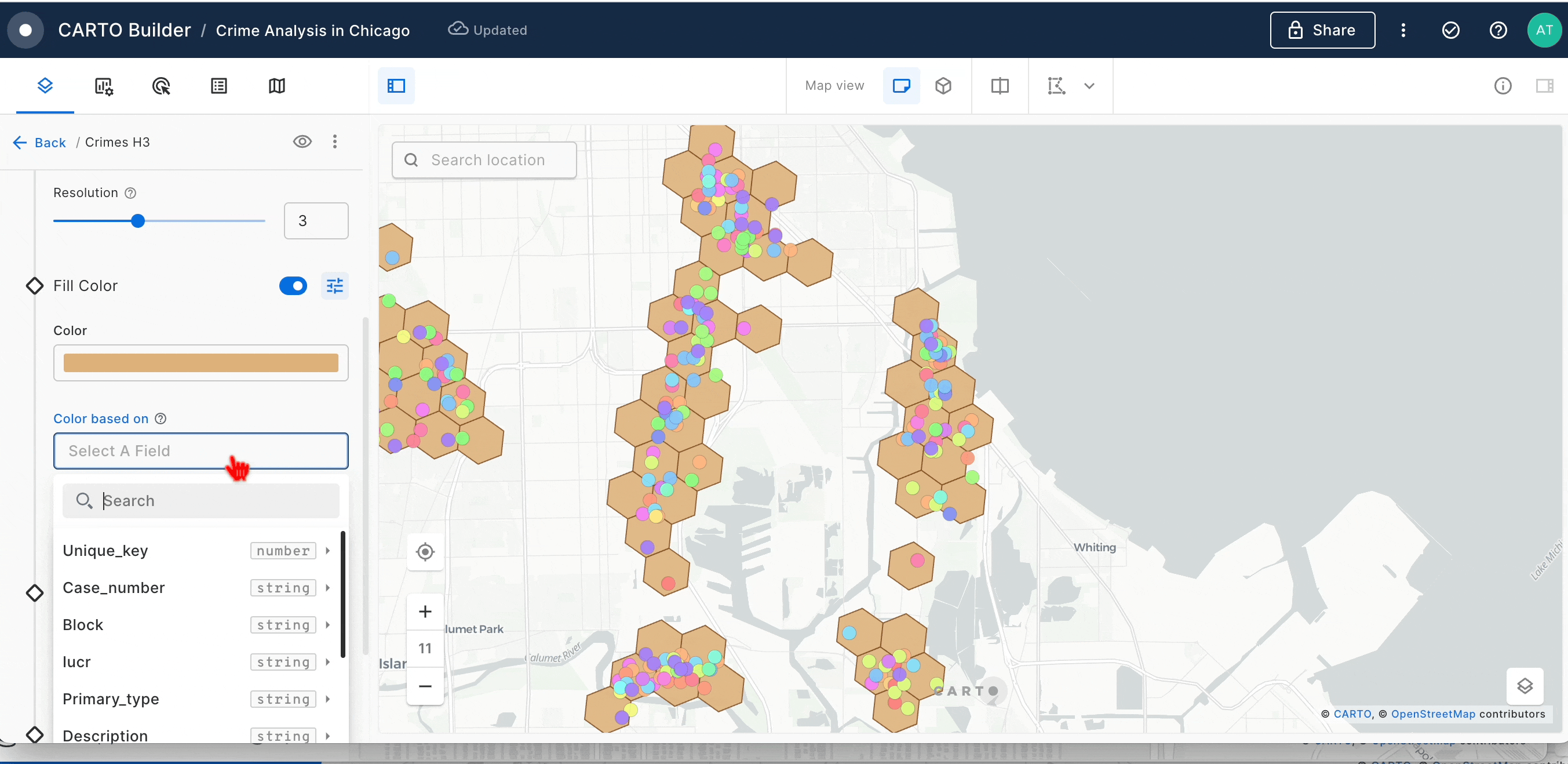Screen dimensions: 1568x764
Task: Expand the selection tool dropdown chevron
Action: pyautogui.click(x=1089, y=86)
